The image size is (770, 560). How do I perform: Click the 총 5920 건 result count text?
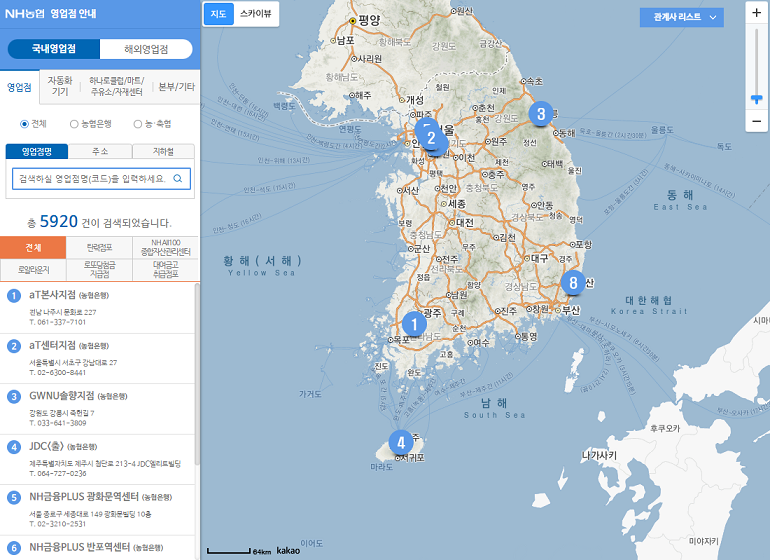pyautogui.click(x=100, y=222)
